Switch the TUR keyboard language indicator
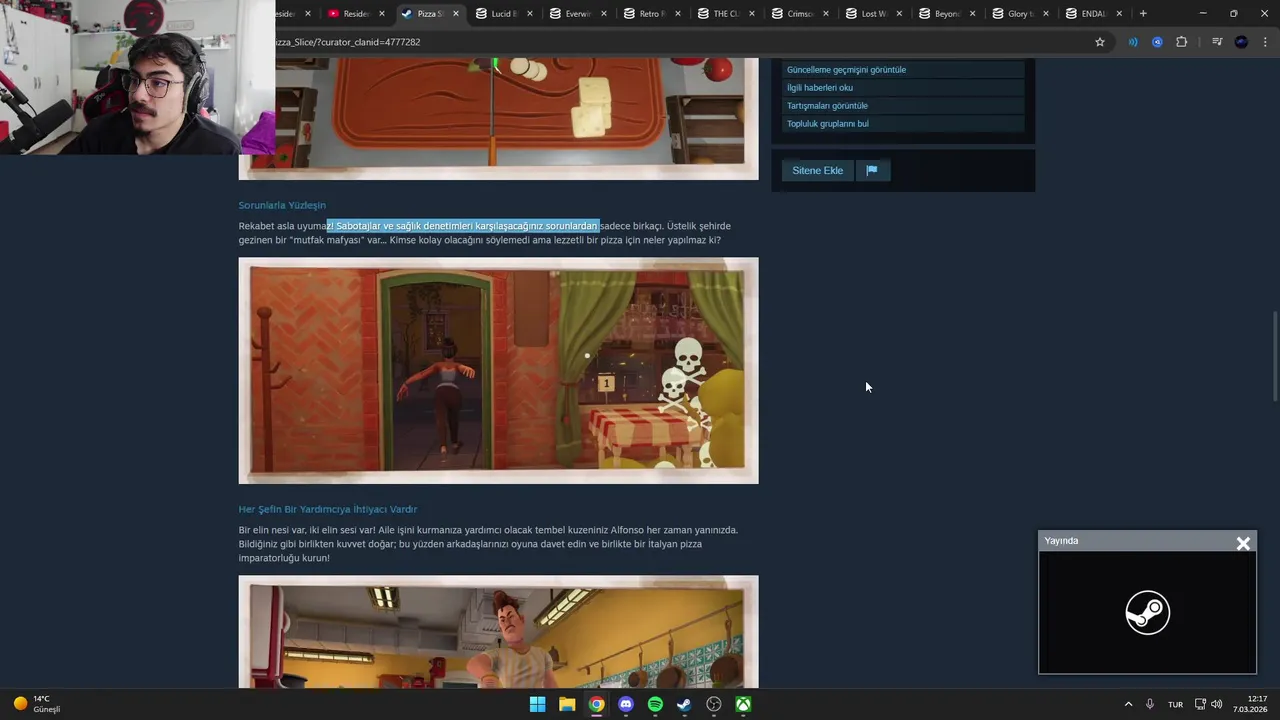Image resolution: width=1280 pixels, height=720 pixels. [1175, 704]
